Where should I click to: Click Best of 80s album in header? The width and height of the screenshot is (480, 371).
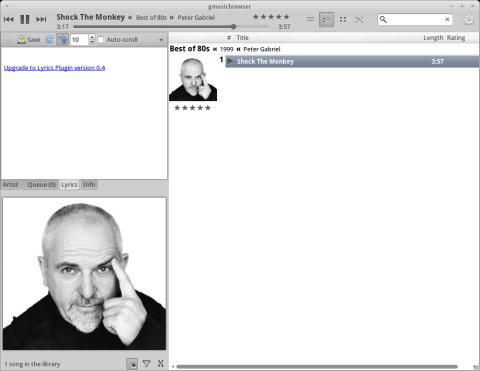pyautogui.click(x=151, y=18)
